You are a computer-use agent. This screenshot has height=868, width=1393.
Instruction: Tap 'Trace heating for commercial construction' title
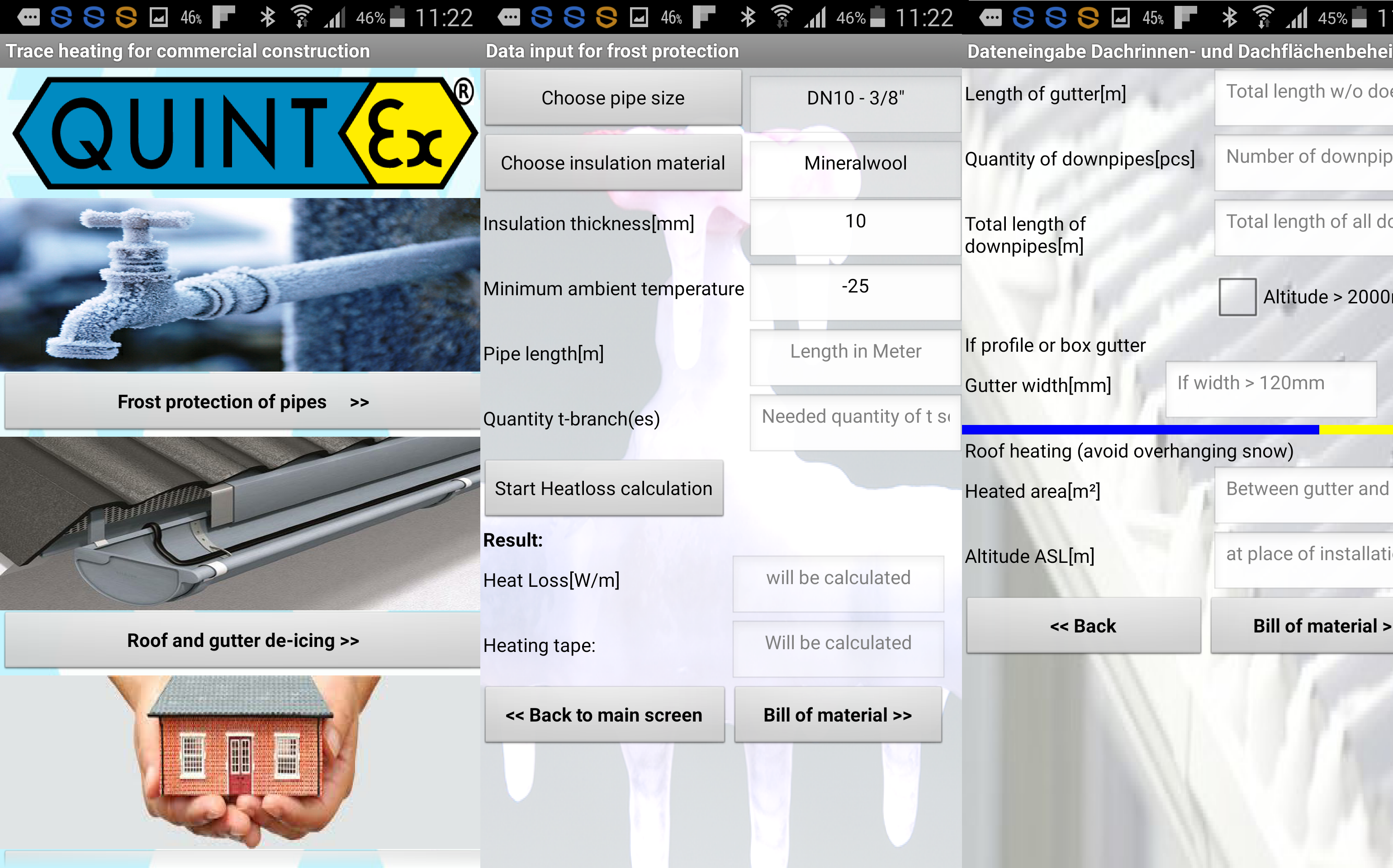point(188,51)
